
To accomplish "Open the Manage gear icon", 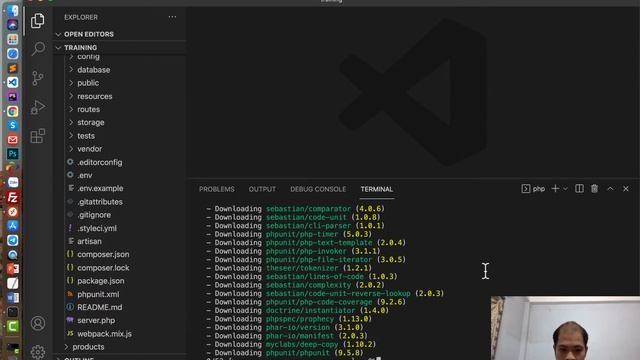I will click(38, 351).
